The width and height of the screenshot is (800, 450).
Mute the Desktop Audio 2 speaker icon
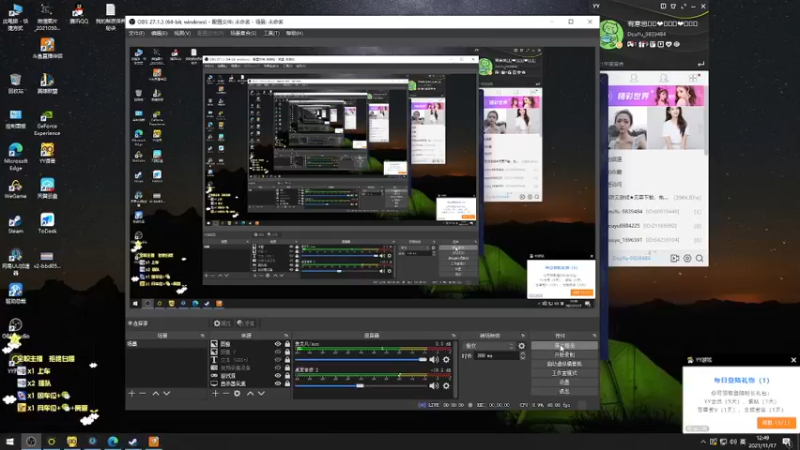pyautogui.click(x=434, y=386)
